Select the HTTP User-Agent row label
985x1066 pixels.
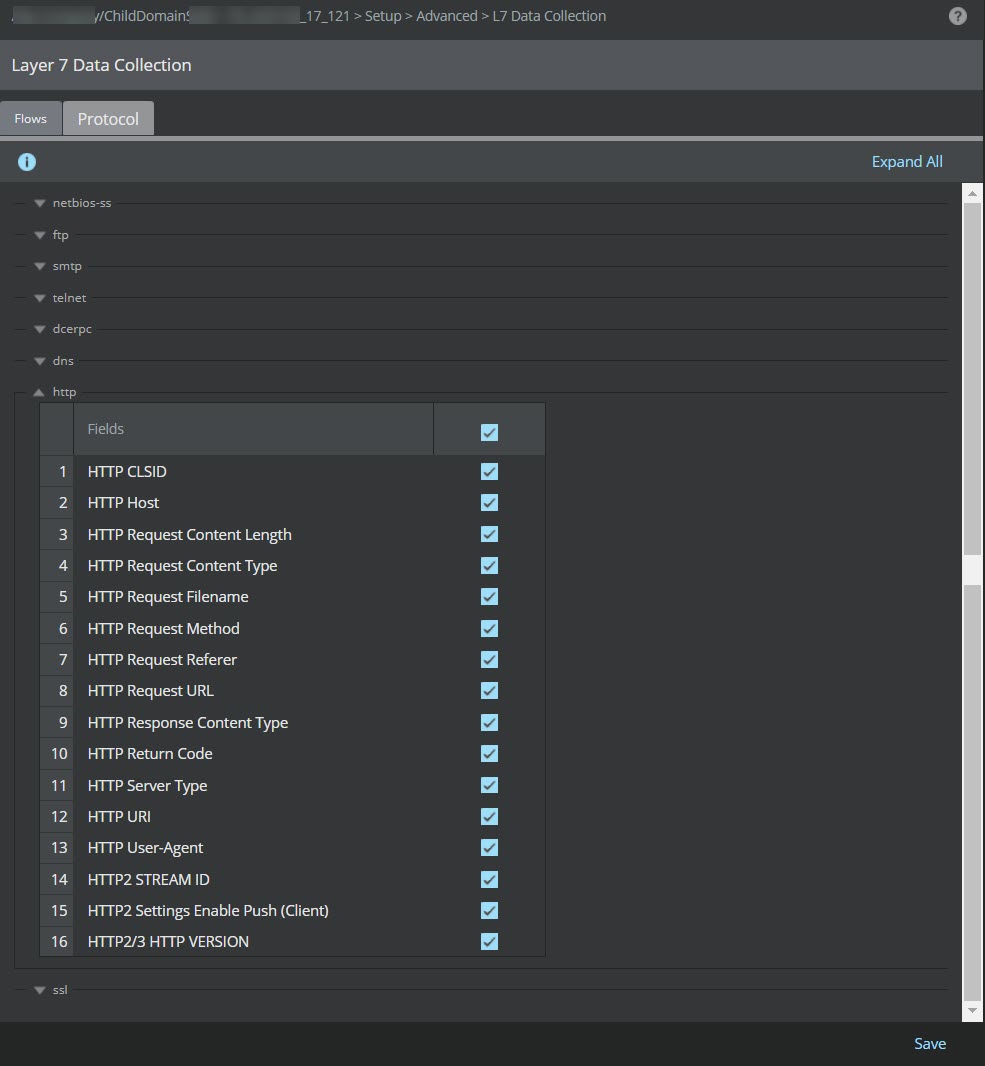(x=145, y=848)
